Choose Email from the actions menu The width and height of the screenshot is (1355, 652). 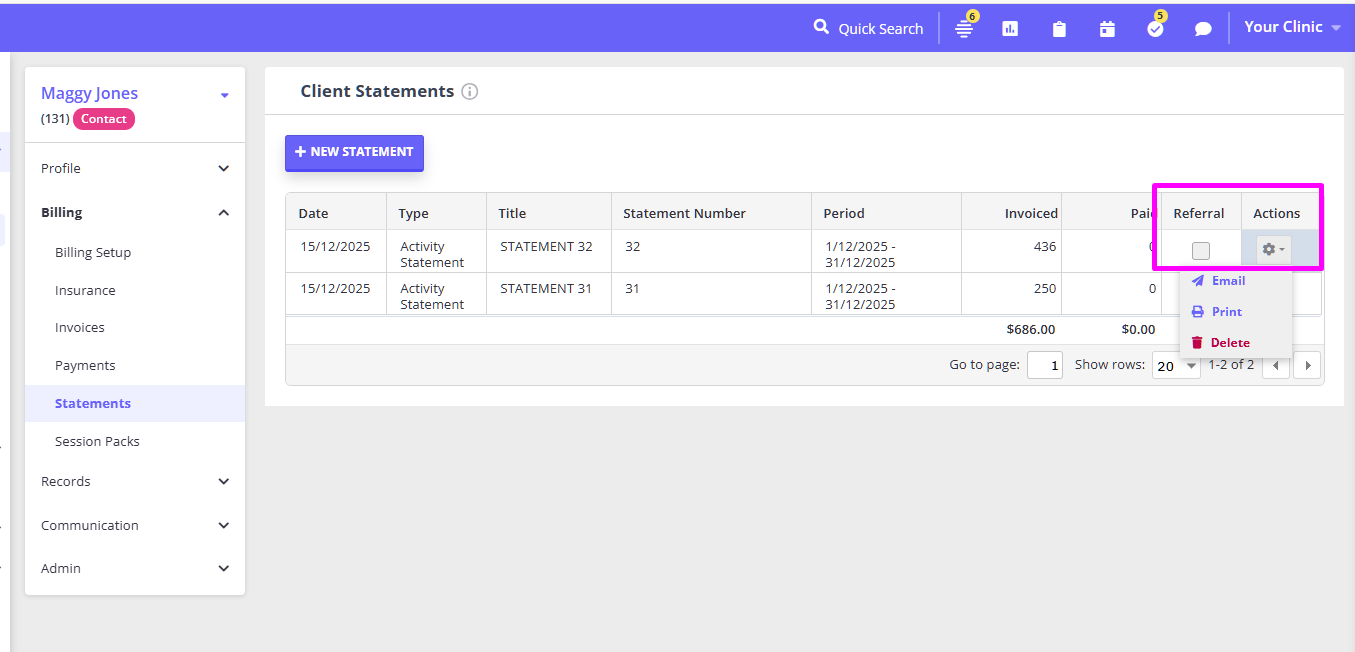[1227, 281]
